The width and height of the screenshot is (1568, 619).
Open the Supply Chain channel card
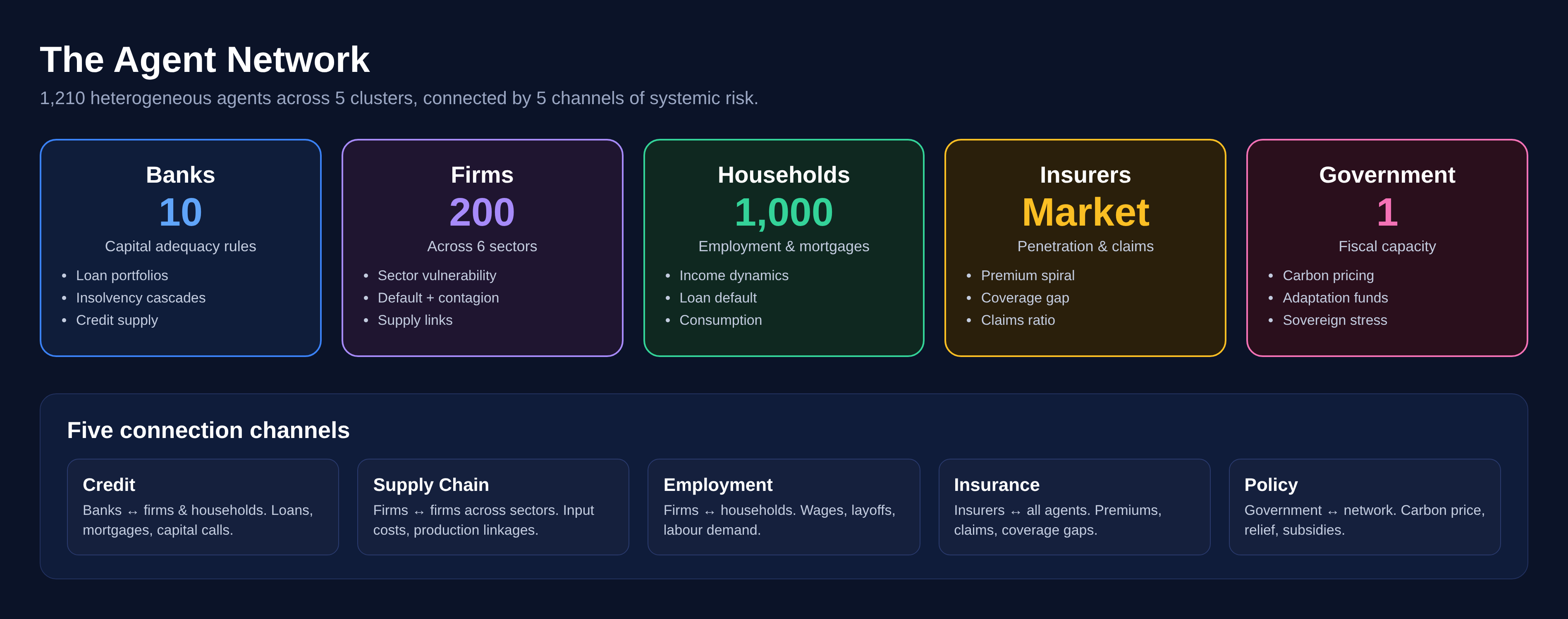[x=493, y=507]
